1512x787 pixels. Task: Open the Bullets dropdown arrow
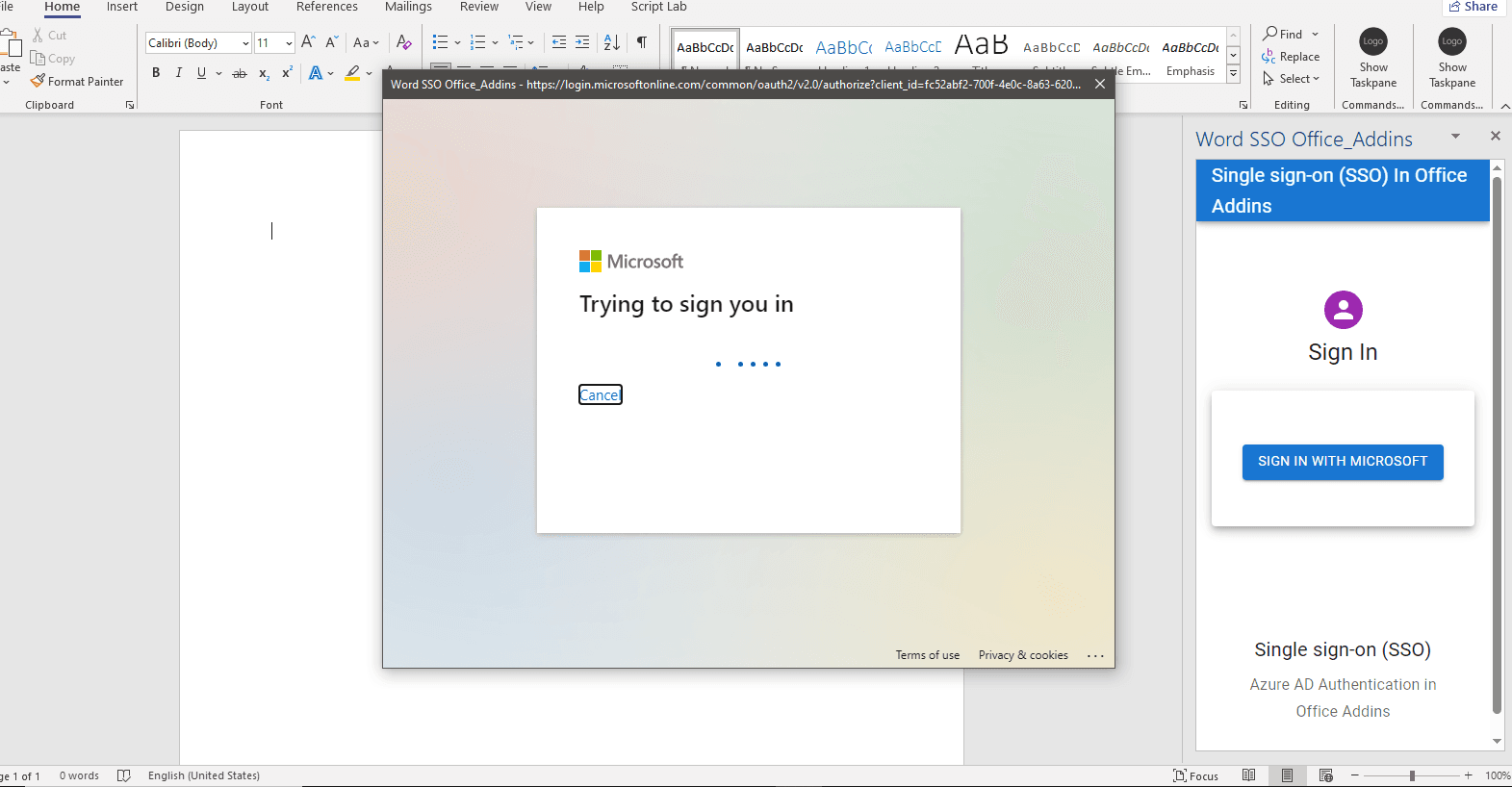457,42
